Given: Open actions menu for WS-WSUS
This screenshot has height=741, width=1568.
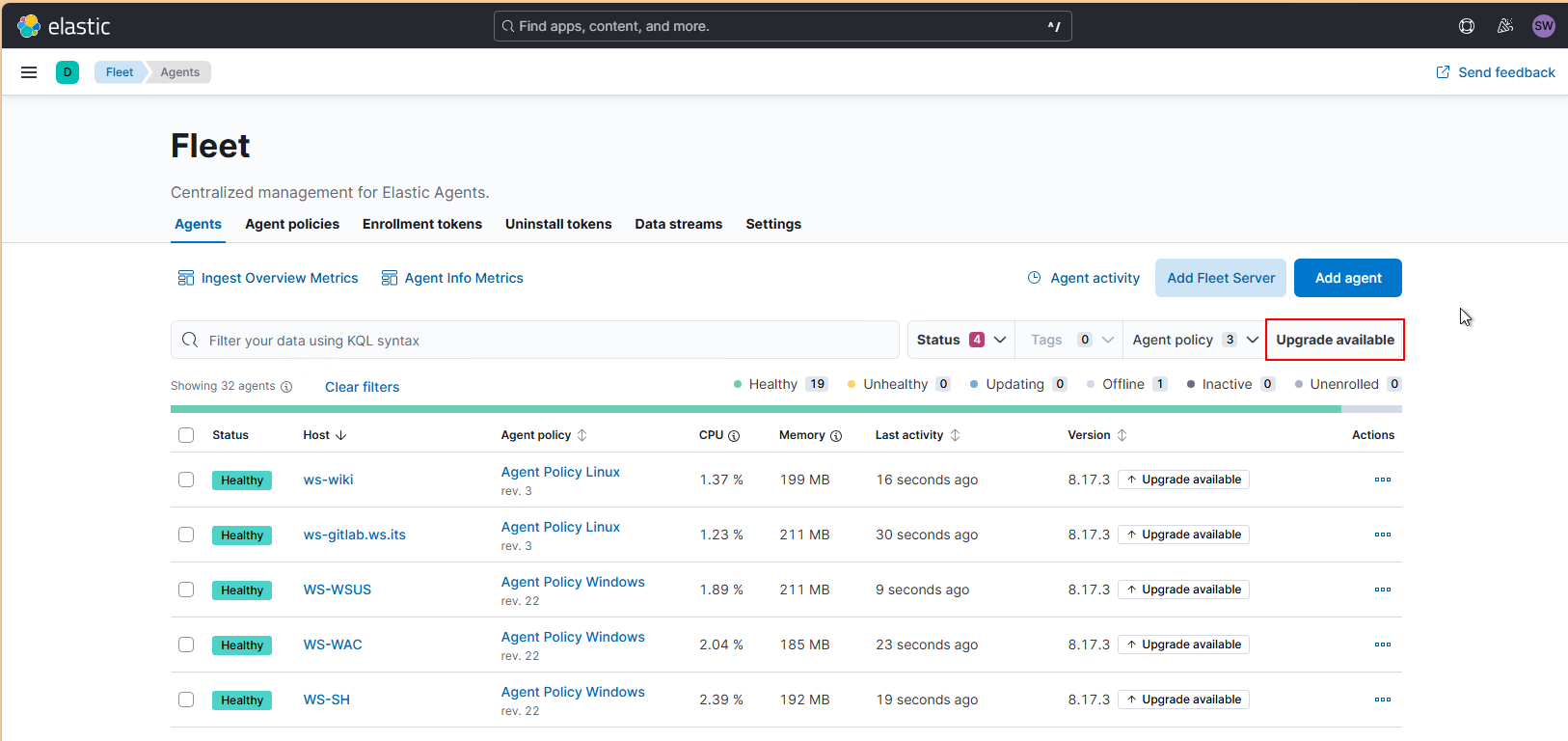Looking at the screenshot, I should click(1383, 590).
